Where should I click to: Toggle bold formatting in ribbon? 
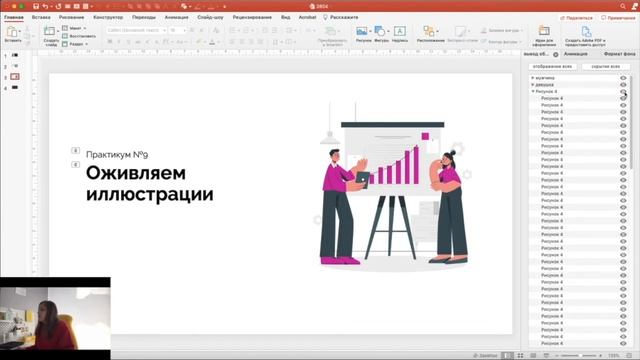(x=110, y=42)
